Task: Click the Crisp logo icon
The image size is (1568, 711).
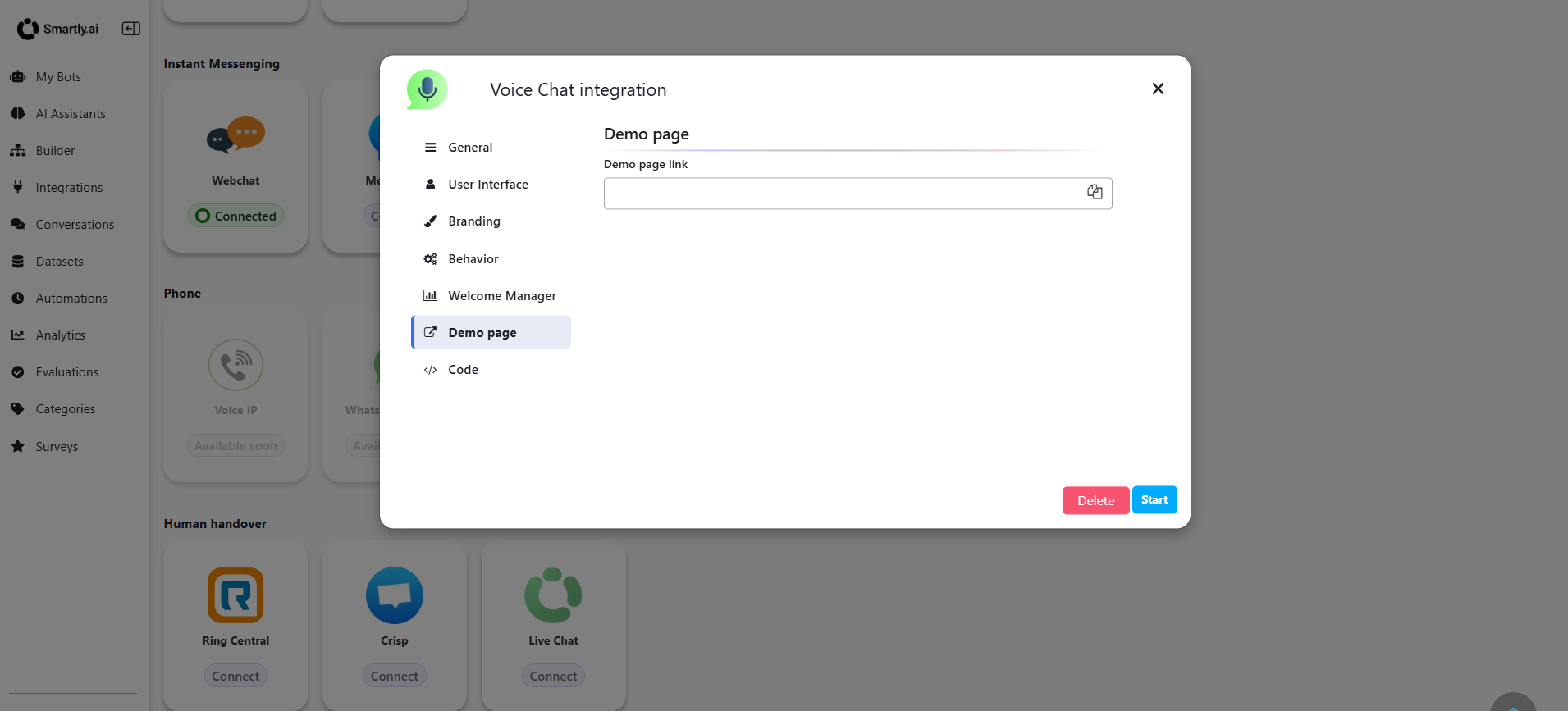Action: pos(395,595)
